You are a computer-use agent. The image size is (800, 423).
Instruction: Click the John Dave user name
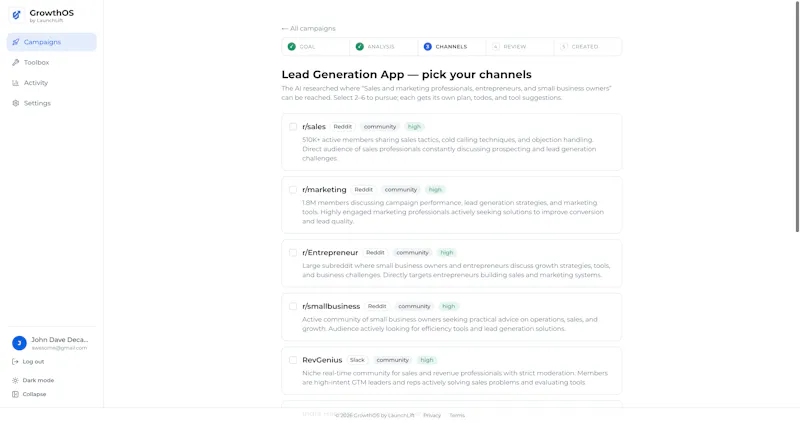[x=60, y=340]
